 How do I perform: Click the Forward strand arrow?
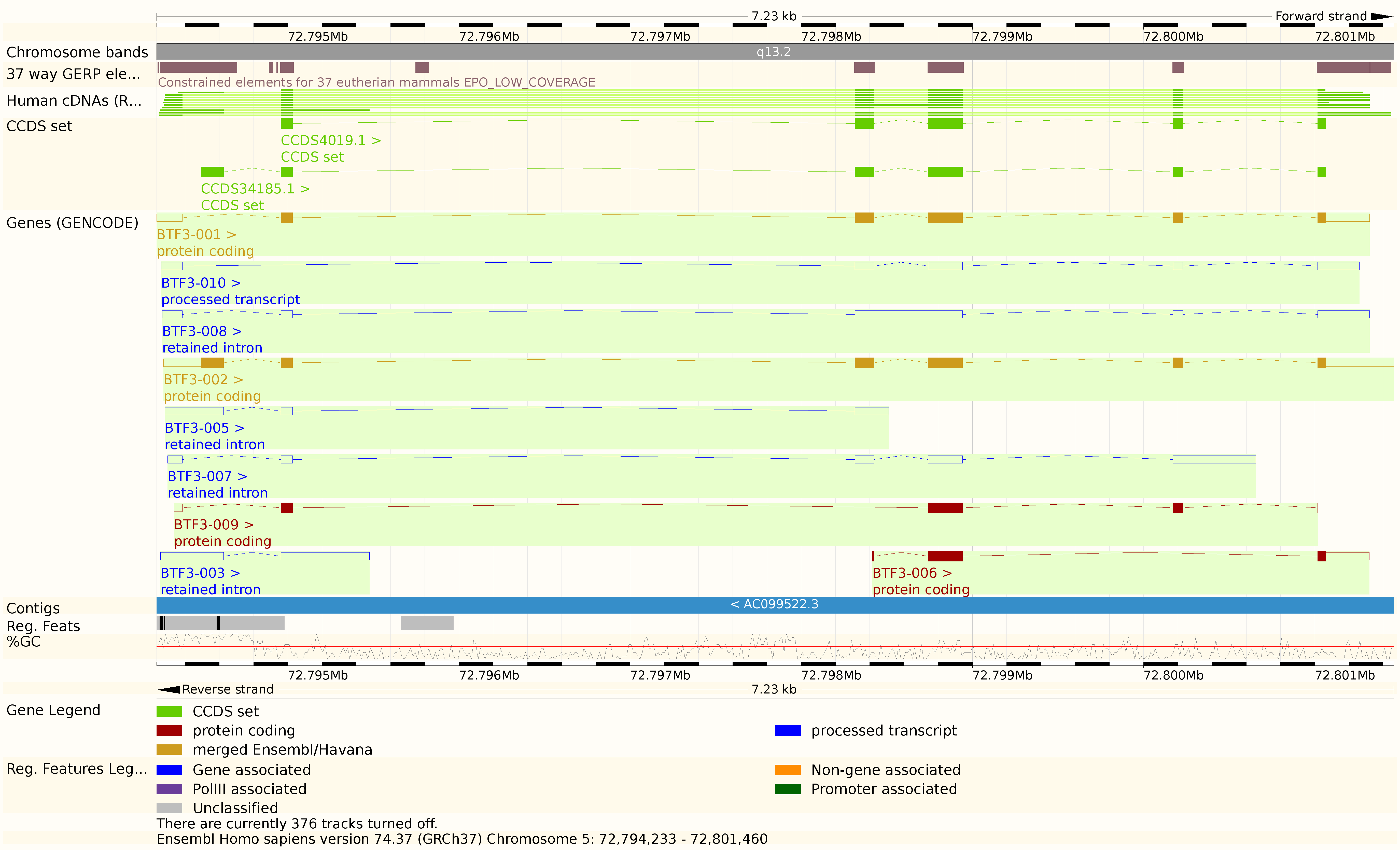click(1382, 17)
